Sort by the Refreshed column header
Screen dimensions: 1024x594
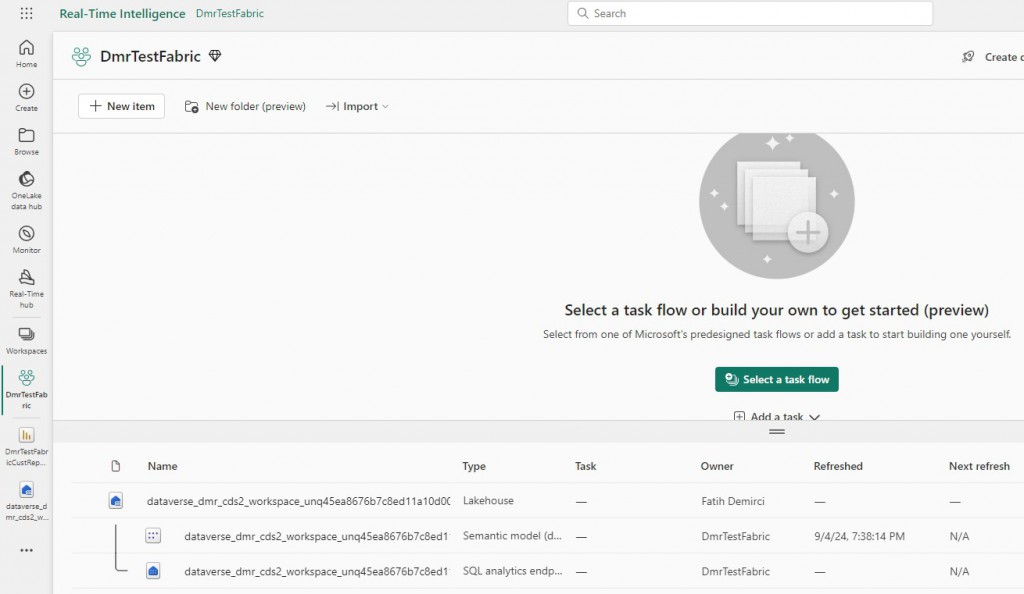click(x=838, y=466)
